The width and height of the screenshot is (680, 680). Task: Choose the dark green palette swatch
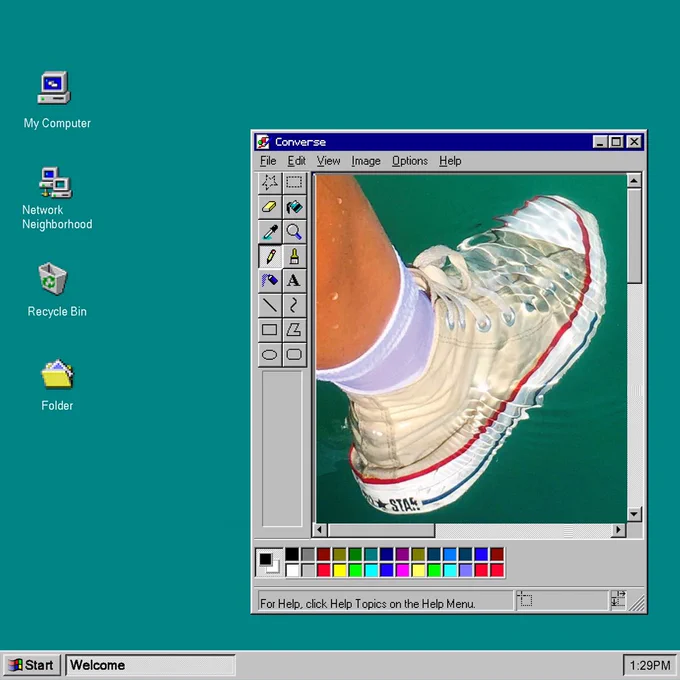tap(355, 554)
